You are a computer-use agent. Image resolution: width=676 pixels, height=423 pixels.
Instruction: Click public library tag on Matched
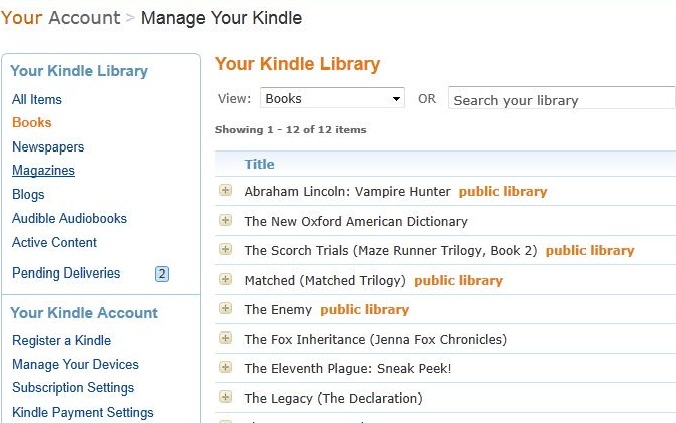pos(458,281)
